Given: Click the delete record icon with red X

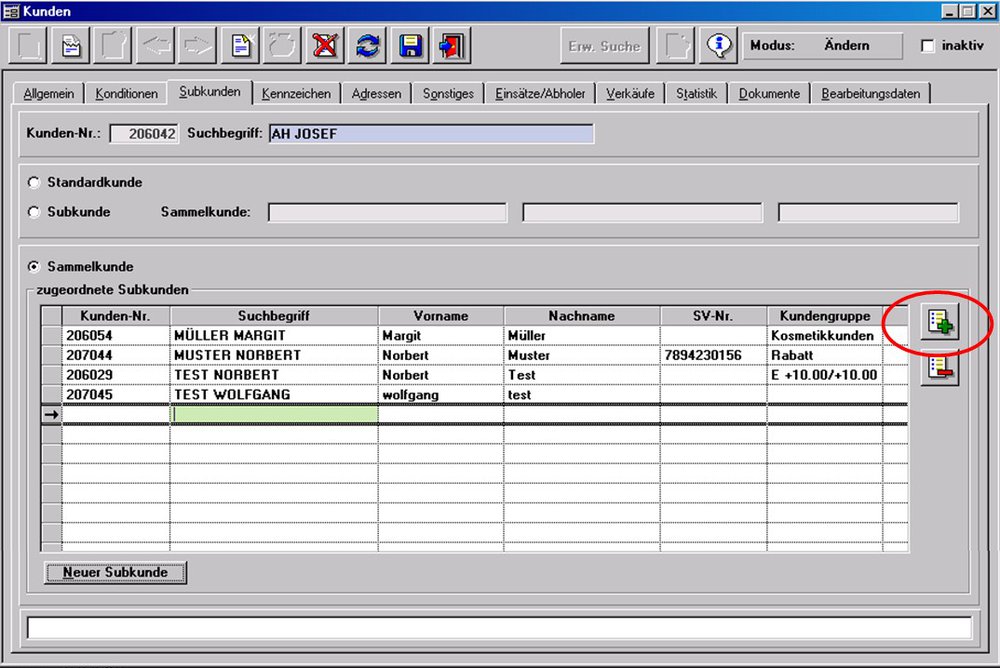Looking at the screenshot, I should coord(325,46).
